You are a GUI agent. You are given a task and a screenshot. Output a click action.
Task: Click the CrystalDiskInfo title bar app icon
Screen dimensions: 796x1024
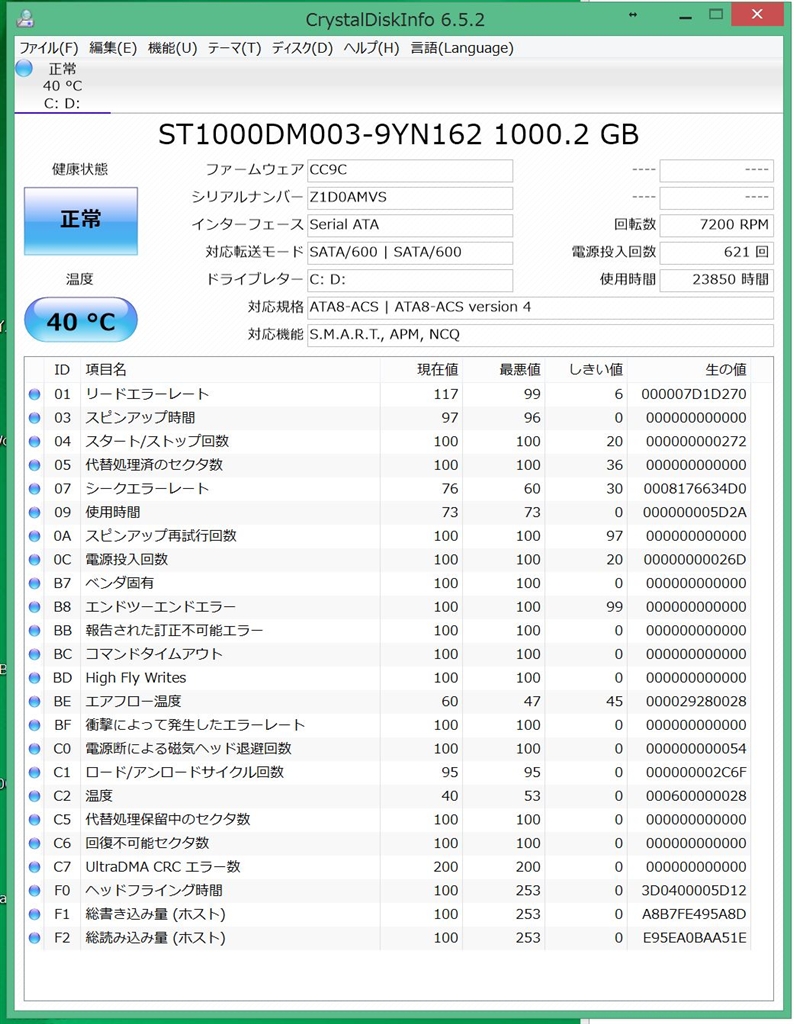pos(25,18)
